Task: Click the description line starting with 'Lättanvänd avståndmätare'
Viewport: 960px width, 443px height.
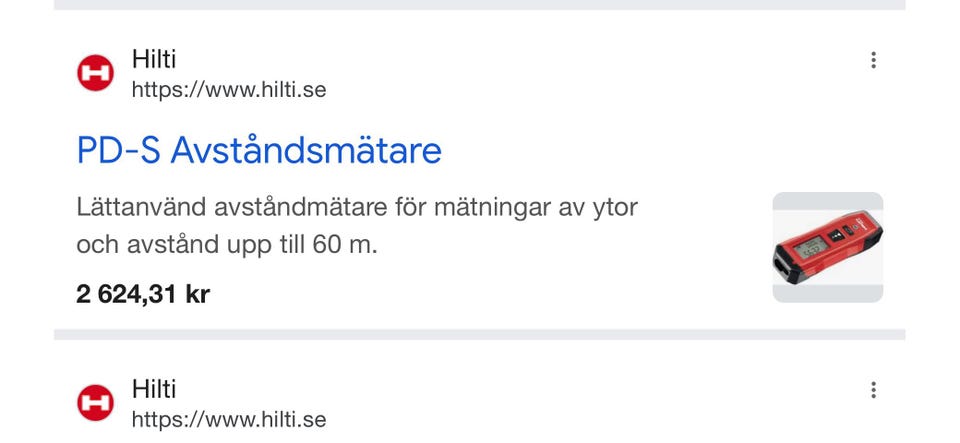Action: click(356, 209)
